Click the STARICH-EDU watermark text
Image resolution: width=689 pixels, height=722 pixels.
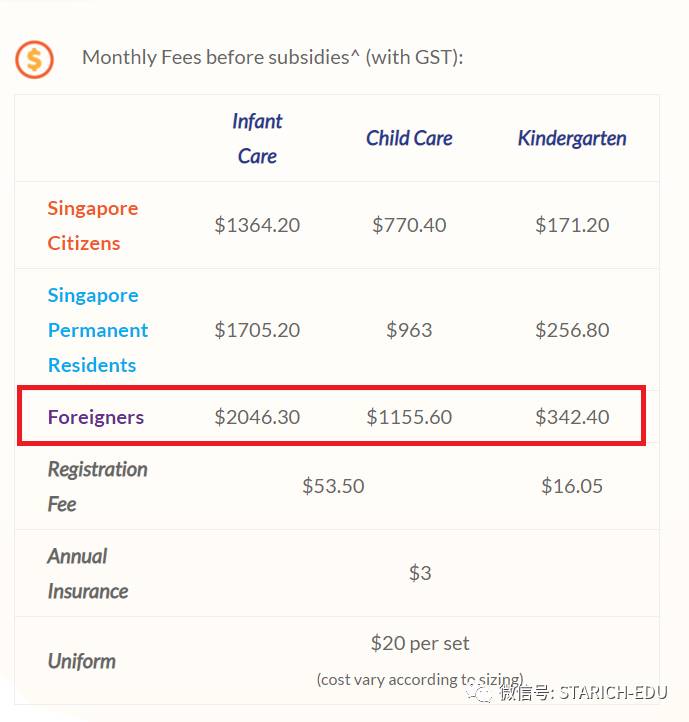click(621, 692)
